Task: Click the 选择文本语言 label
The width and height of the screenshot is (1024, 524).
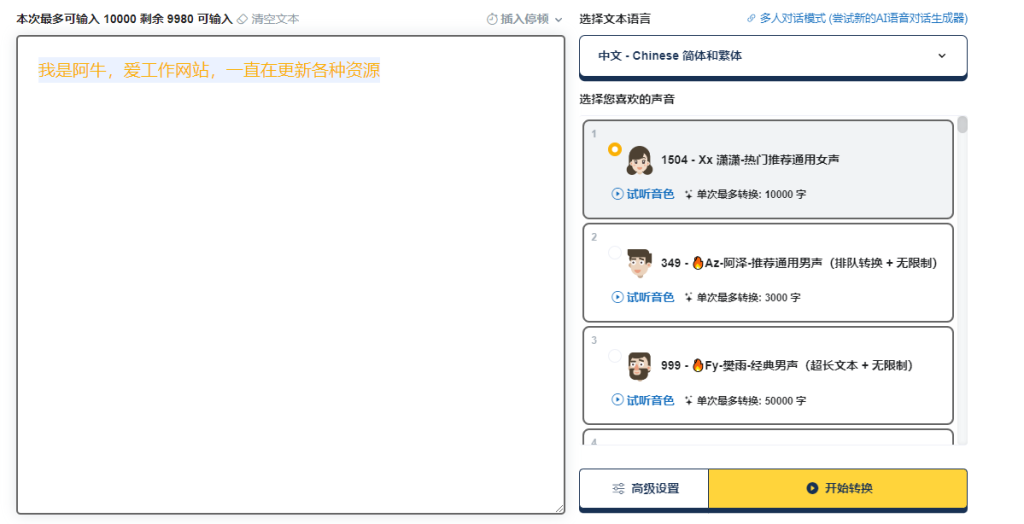Action: click(615, 19)
